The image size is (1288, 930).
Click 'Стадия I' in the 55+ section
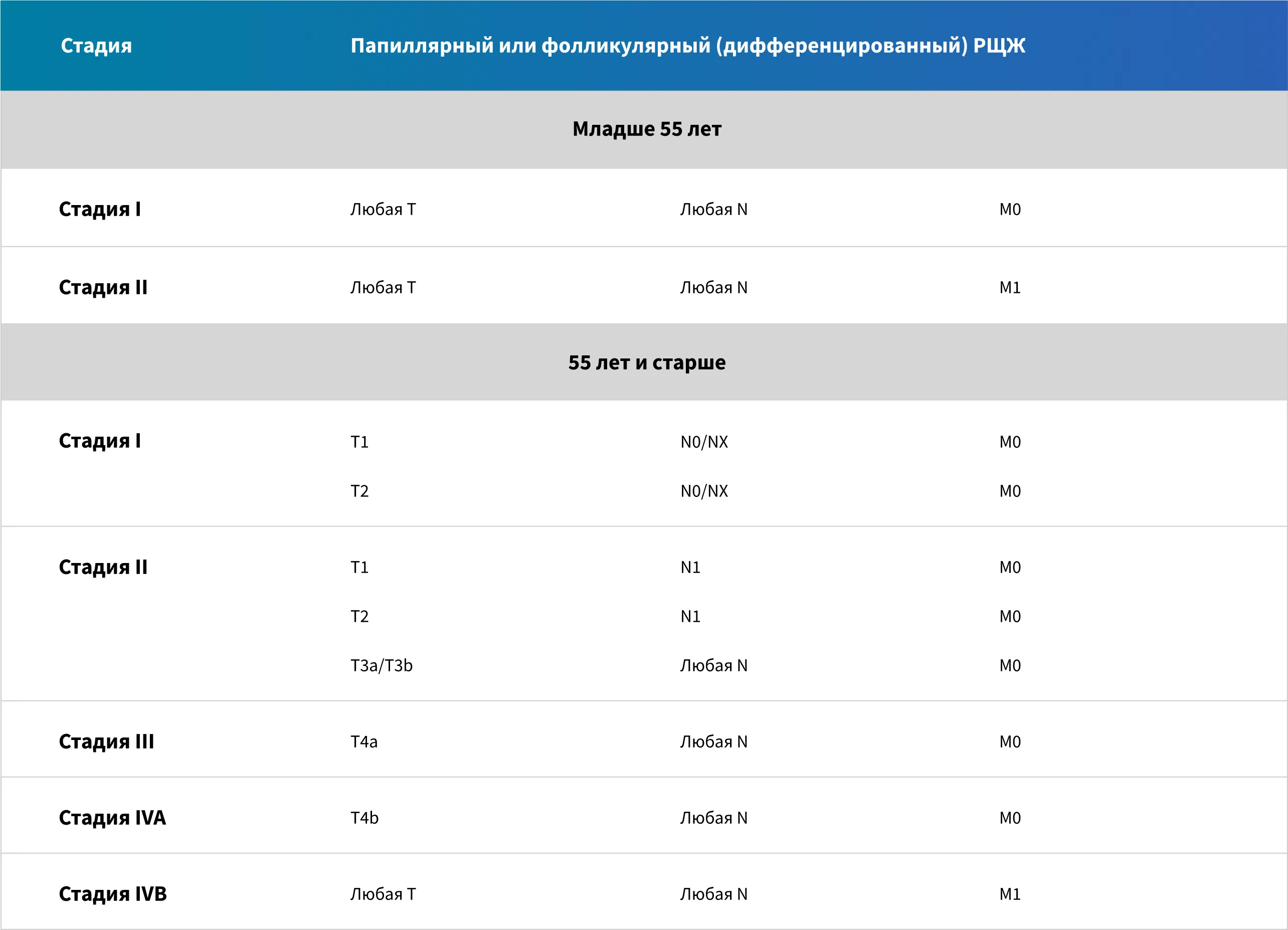tap(99, 441)
